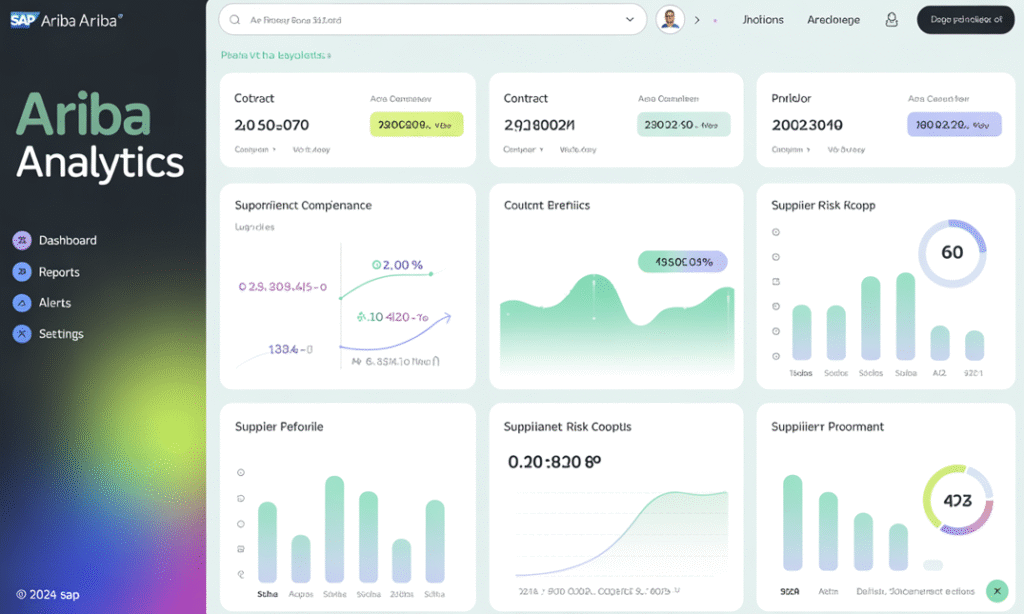
Task: Select the Jnotions item in the top bar
Action: (763, 20)
